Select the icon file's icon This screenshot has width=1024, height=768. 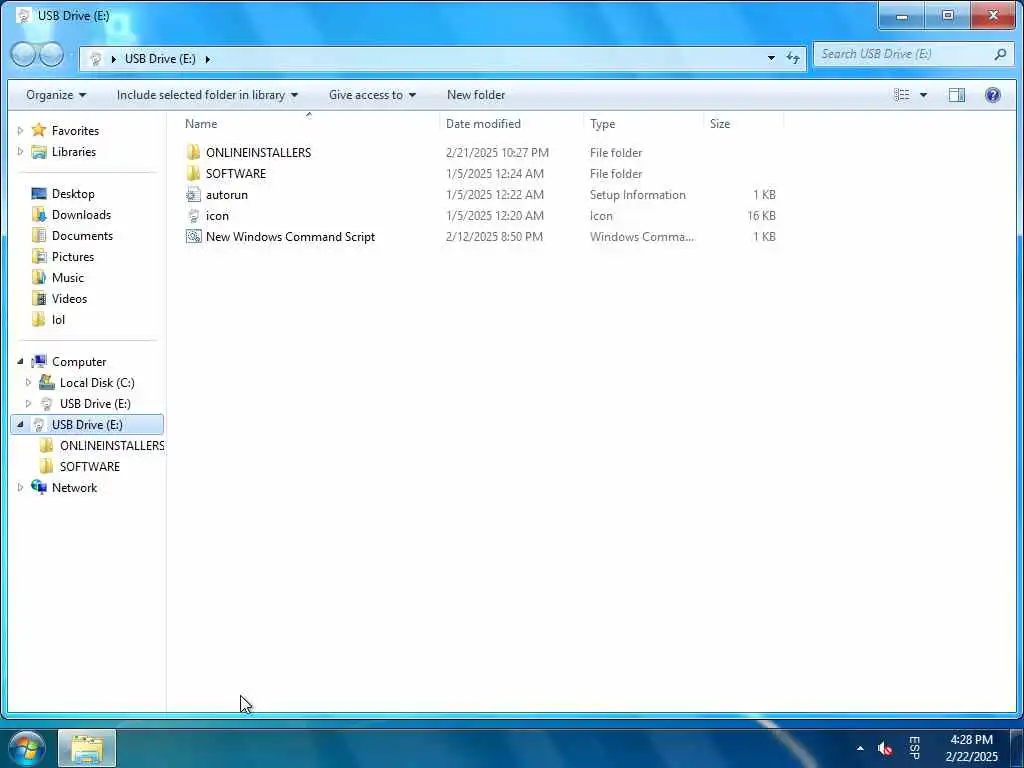[x=193, y=216]
